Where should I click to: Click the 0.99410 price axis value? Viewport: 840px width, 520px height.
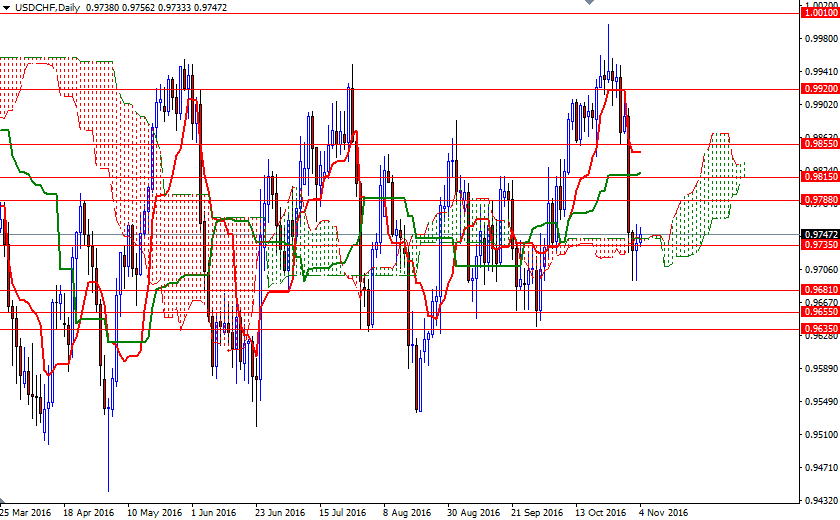(x=822, y=71)
